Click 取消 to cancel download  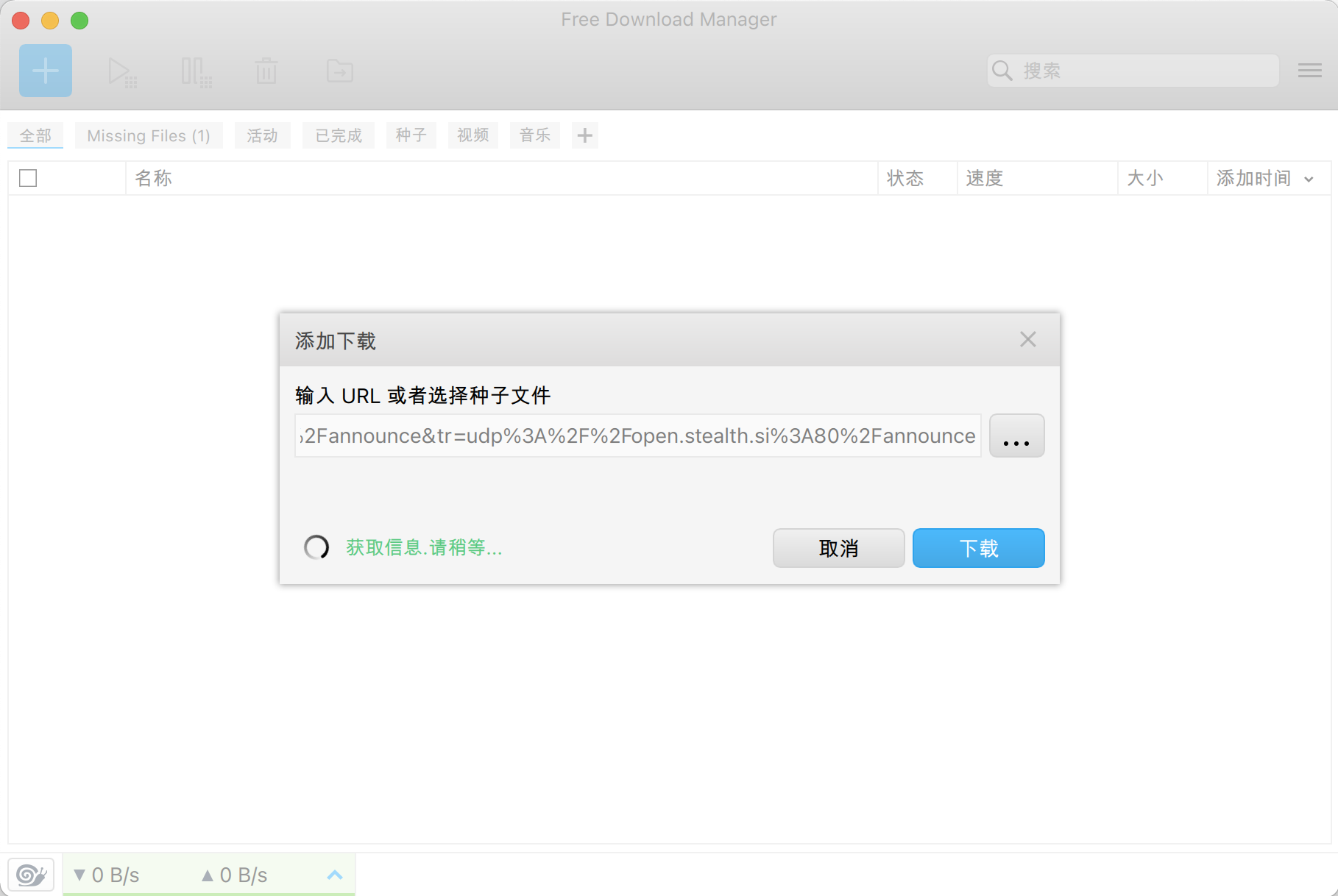tap(839, 548)
